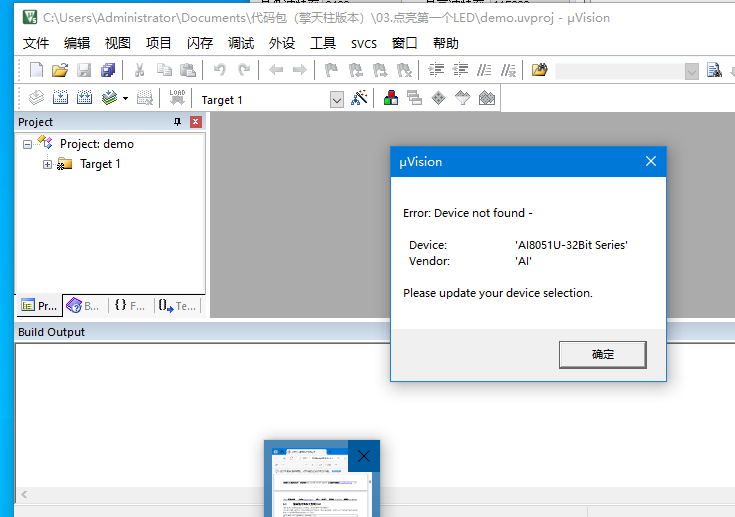Toggle the Project panel pin

coord(177,122)
